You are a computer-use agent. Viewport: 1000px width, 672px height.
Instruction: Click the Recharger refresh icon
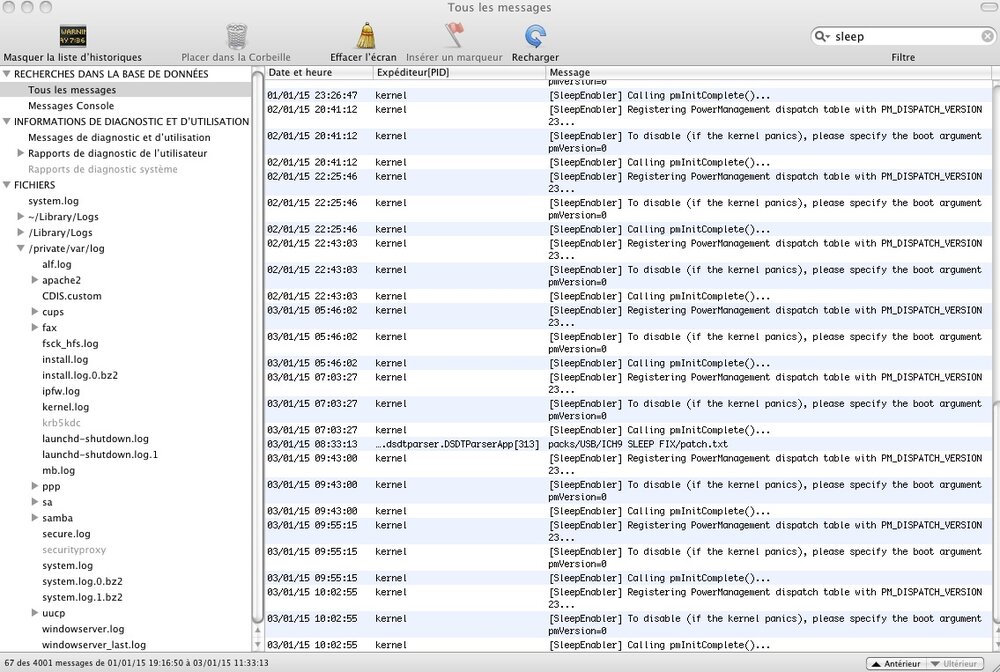535,37
